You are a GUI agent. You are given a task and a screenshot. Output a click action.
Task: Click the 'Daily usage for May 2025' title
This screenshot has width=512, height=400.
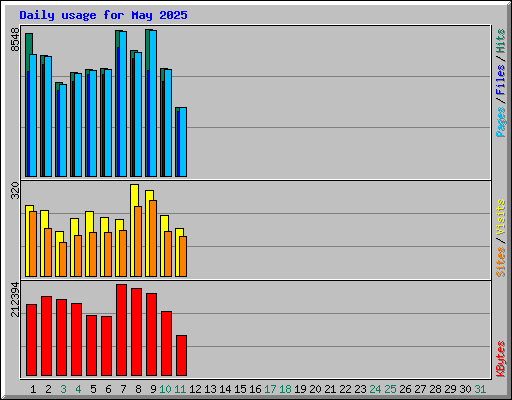[x=103, y=15]
